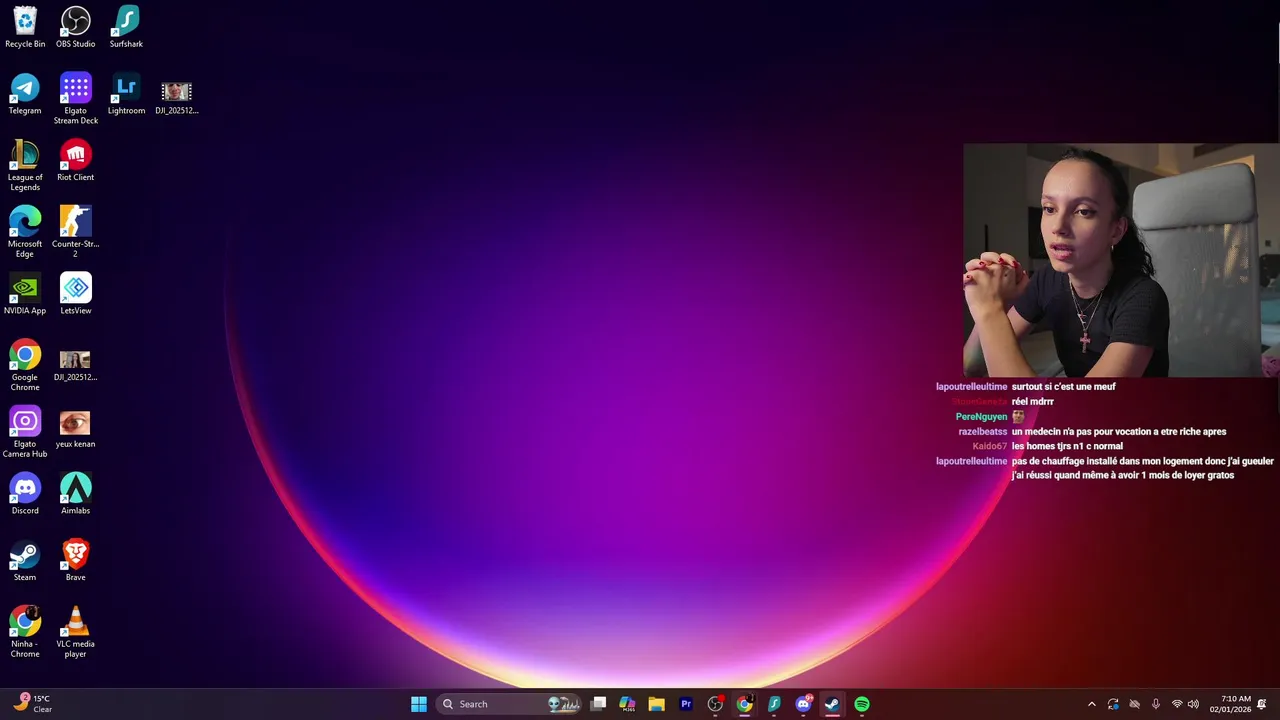This screenshot has height=720, width=1280.
Task: Select the 'yeux kenan' image file
Action: (x=76, y=428)
